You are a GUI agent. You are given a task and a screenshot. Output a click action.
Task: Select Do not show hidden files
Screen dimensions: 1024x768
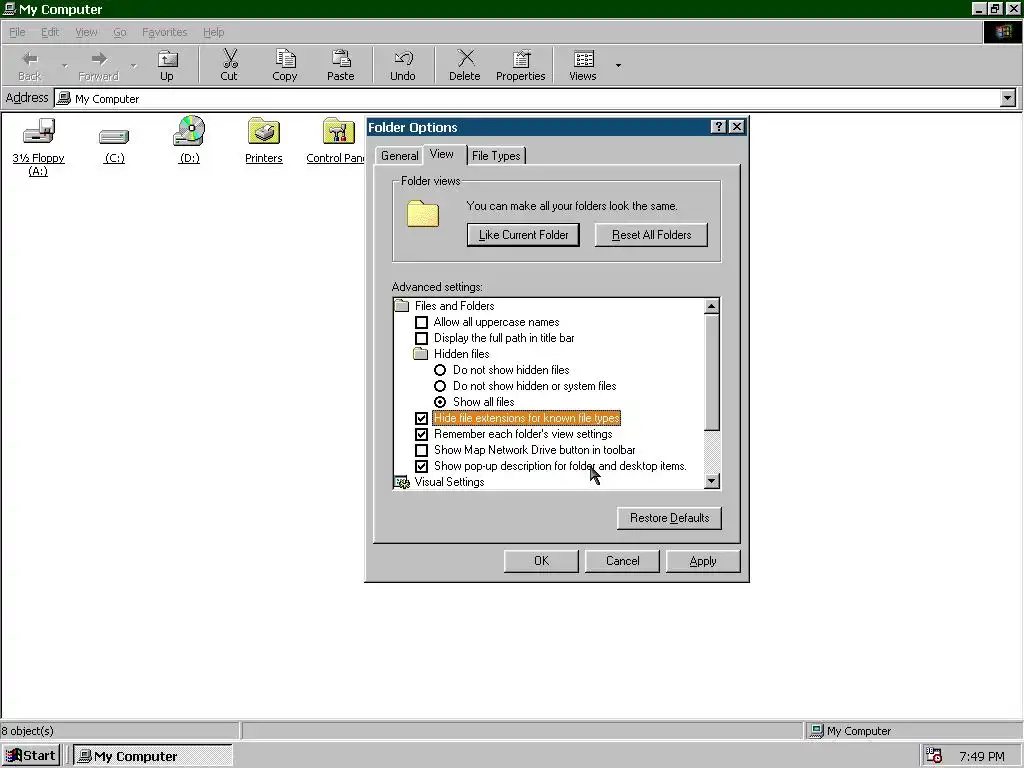click(440, 370)
